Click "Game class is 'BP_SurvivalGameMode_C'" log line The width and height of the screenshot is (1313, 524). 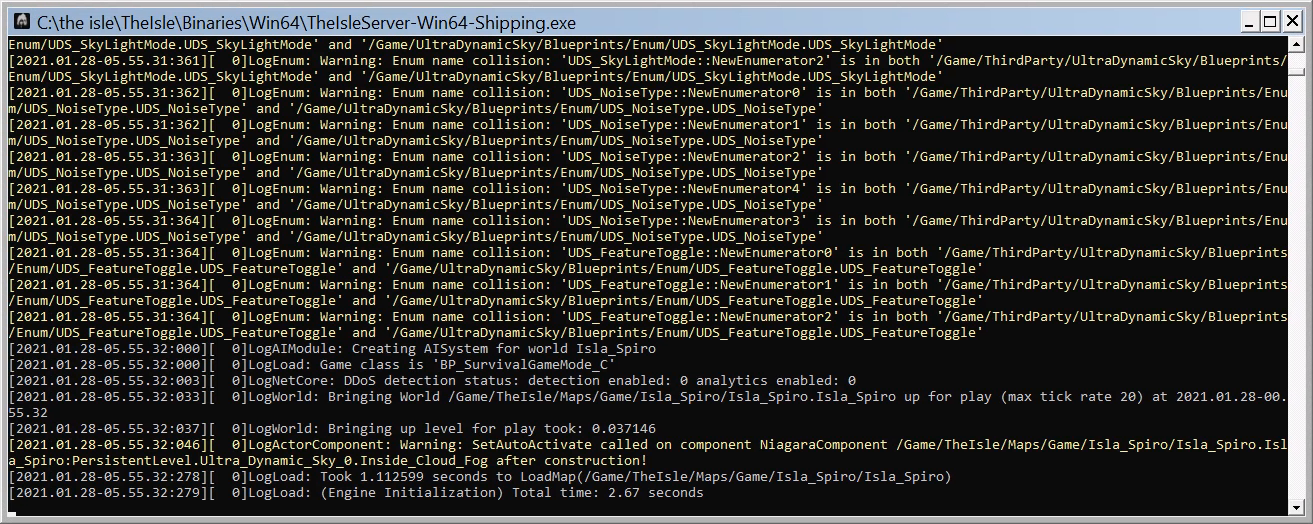click(x=311, y=365)
